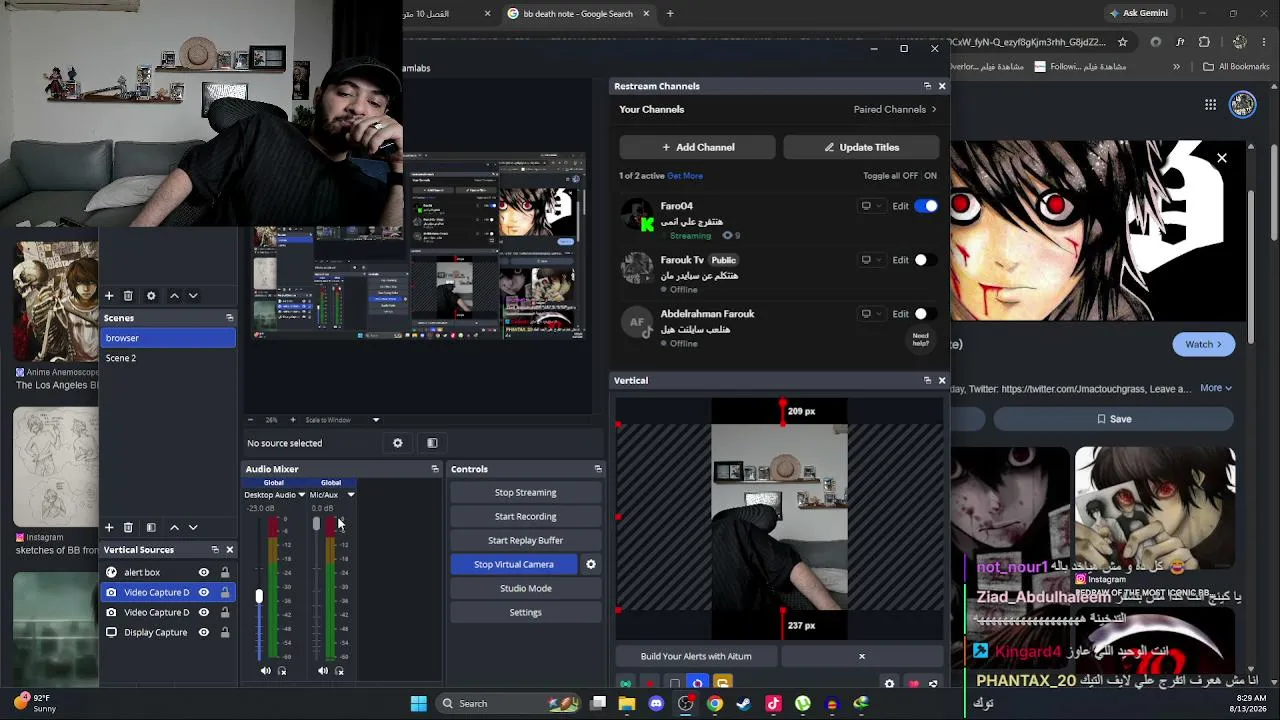The width and height of the screenshot is (1280, 720).
Task: Undock the Restream Channels panel
Action: pos(927,86)
